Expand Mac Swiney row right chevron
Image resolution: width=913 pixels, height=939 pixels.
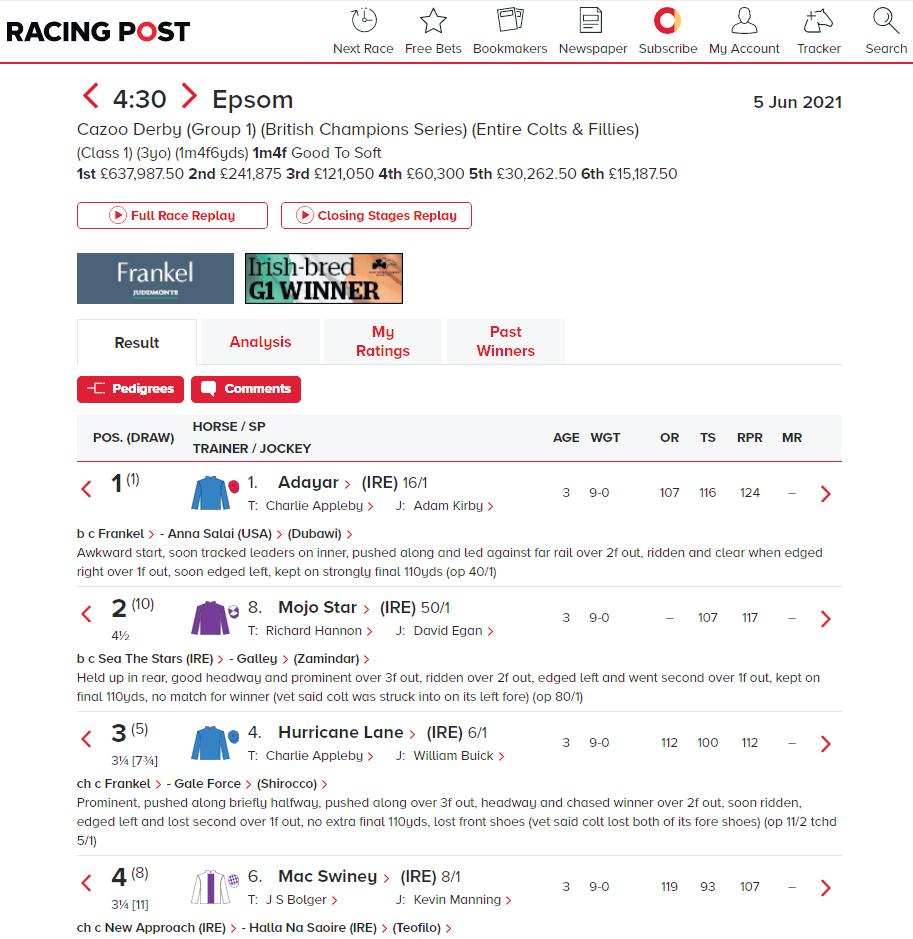click(826, 887)
